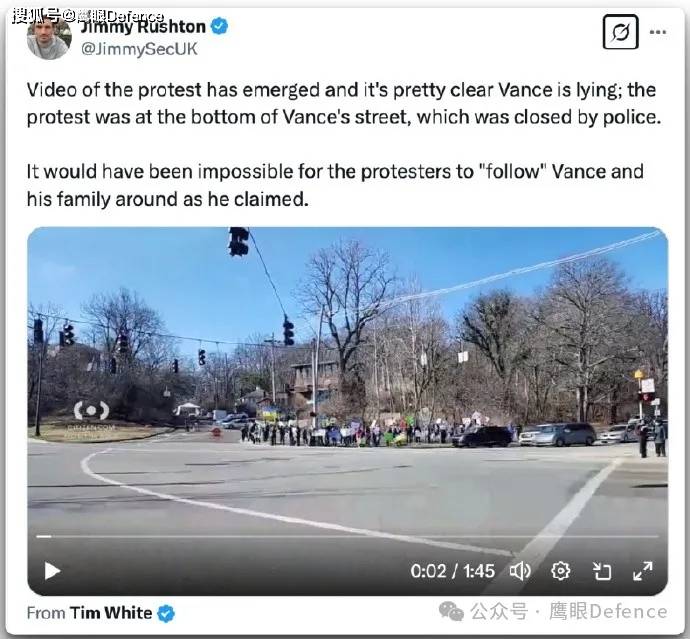
Task: Mute the video using the speaker icon
Action: pyautogui.click(x=520, y=571)
